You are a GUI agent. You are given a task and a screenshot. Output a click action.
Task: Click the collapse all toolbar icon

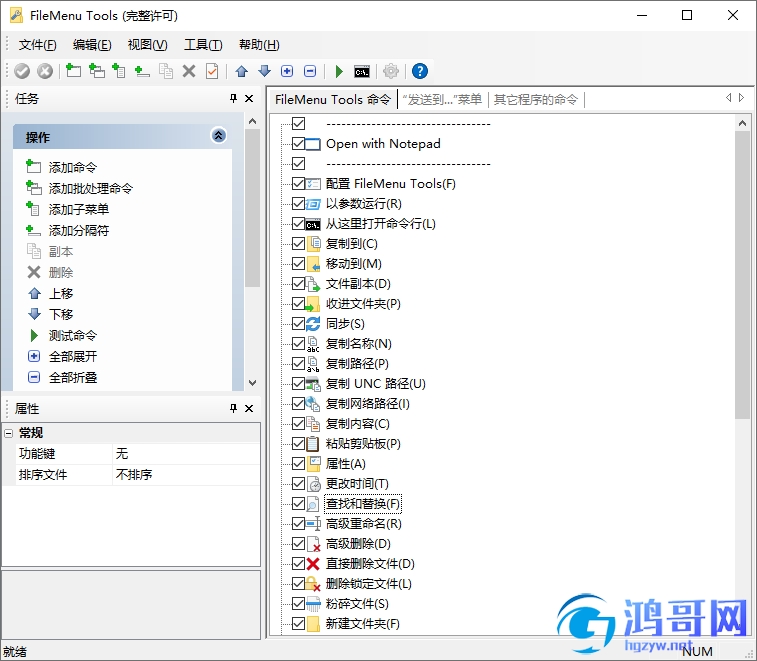pos(310,71)
